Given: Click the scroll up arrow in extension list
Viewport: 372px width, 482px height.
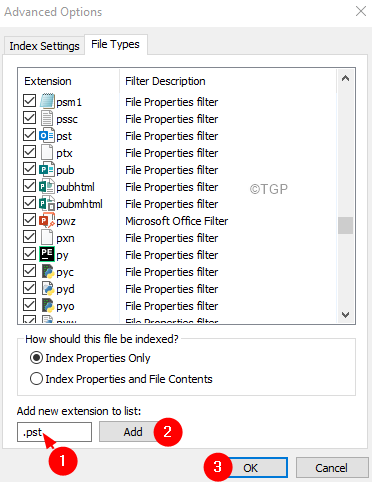Looking at the screenshot, I should 346,79.
